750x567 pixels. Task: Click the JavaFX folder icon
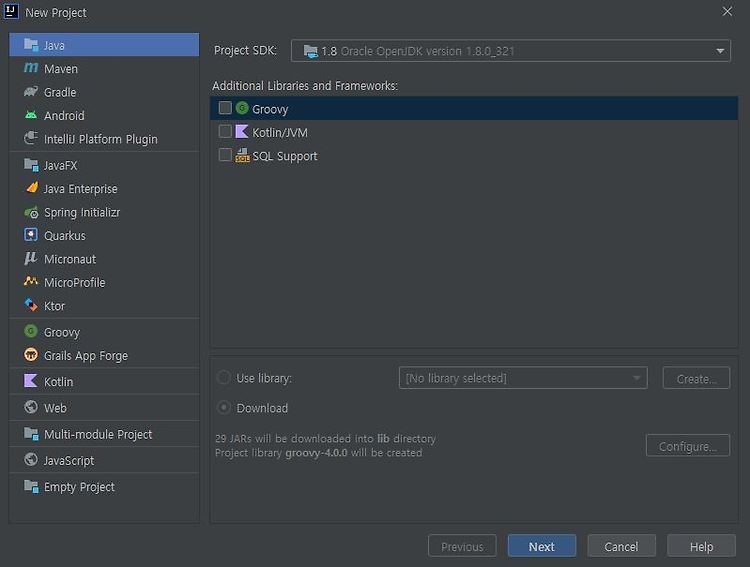pyautogui.click(x=31, y=165)
